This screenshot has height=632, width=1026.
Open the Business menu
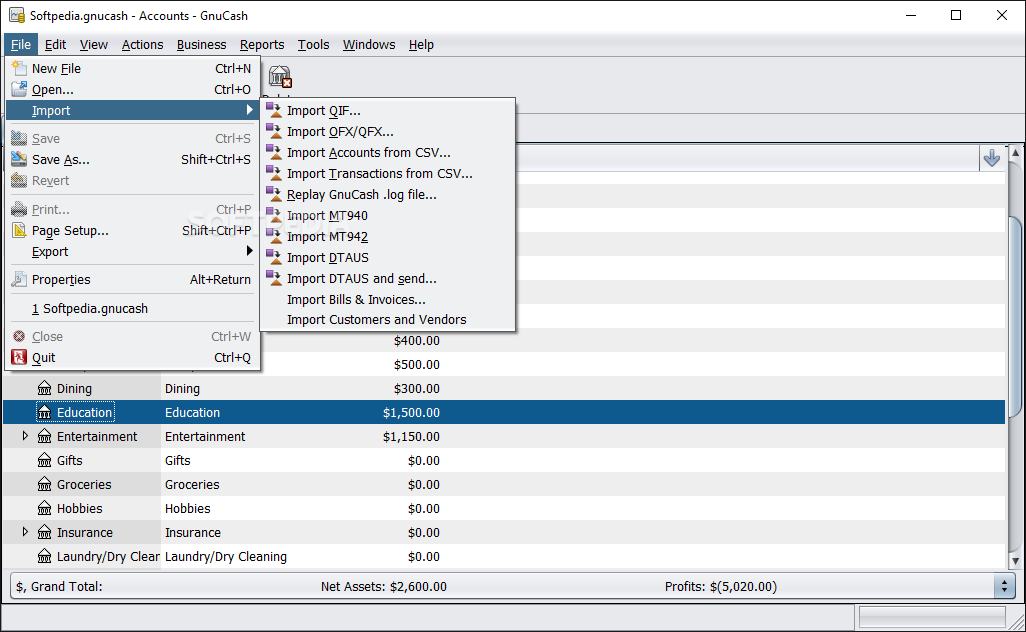202,44
